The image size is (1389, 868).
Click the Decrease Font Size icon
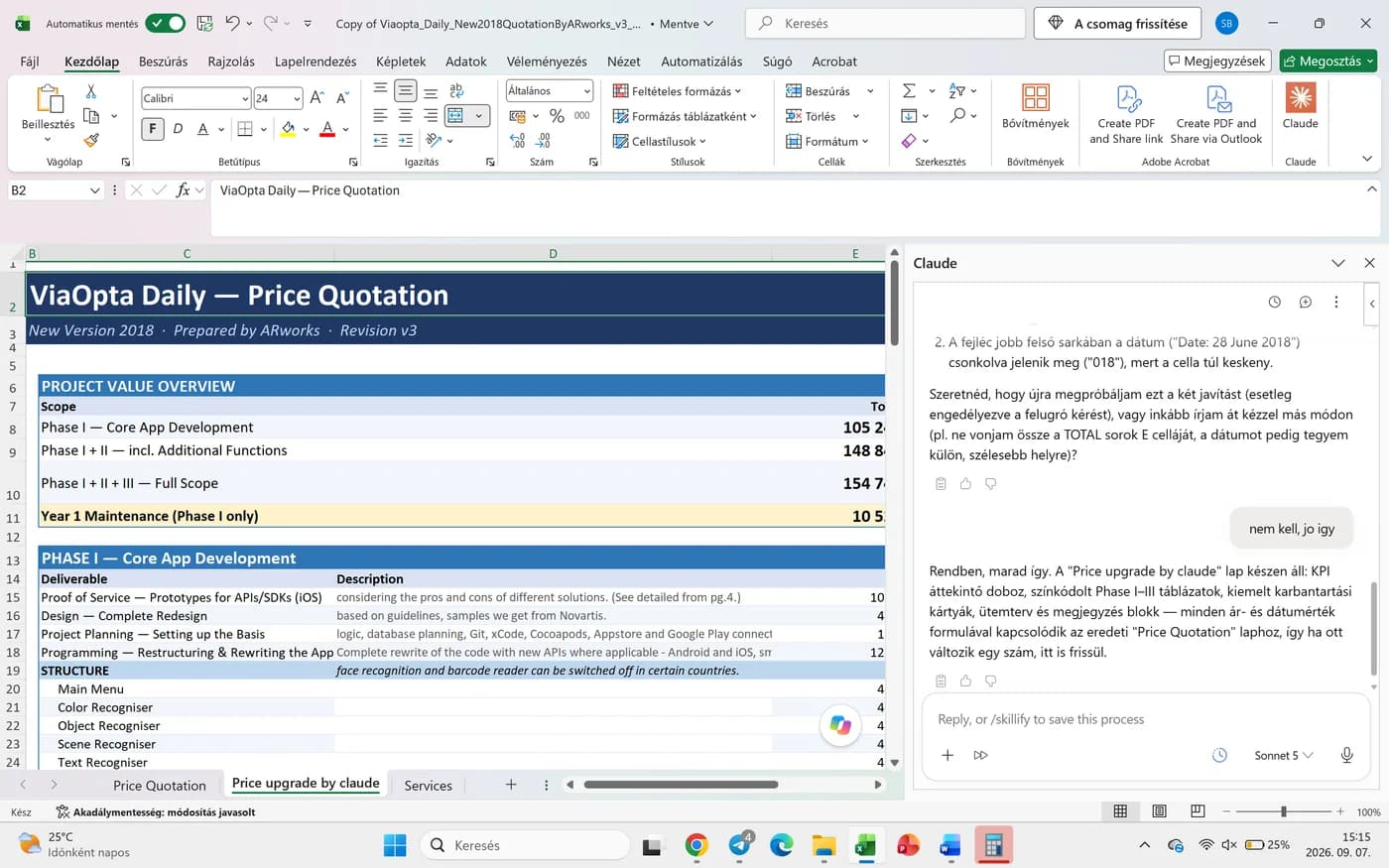click(342, 98)
